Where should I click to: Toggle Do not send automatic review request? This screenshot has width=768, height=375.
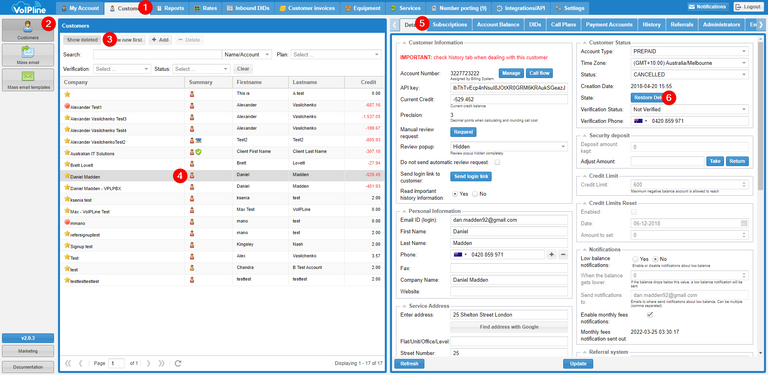pyautogui.click(x=498, y=162)
